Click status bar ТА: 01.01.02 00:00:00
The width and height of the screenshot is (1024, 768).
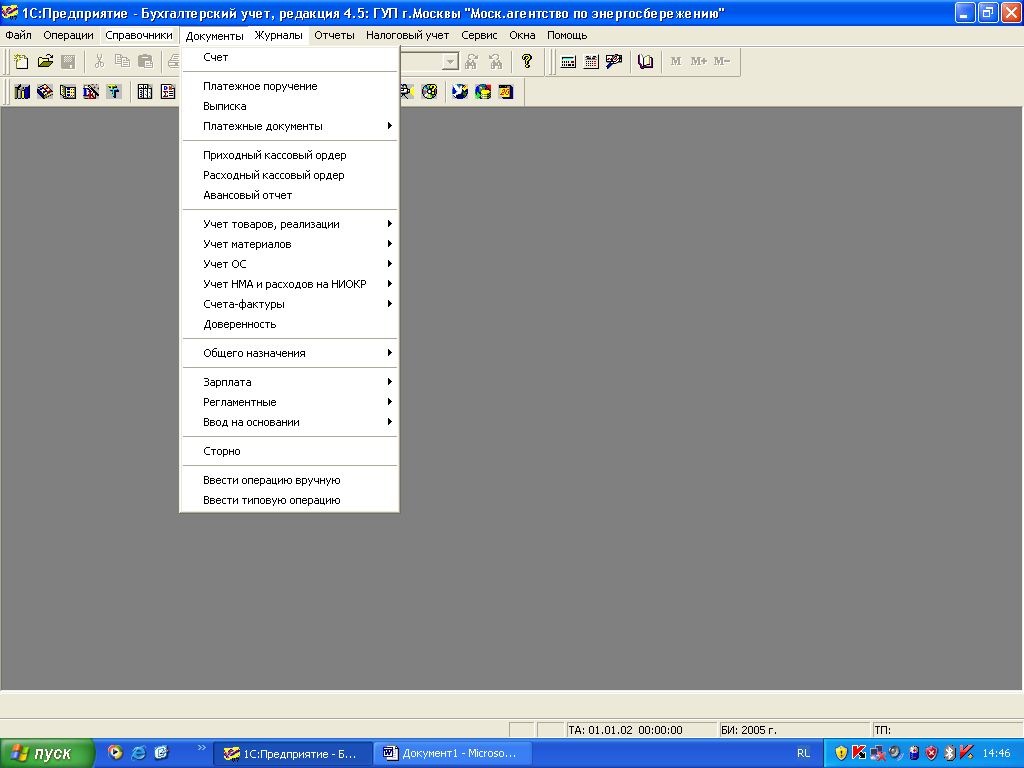click(640, 730)
